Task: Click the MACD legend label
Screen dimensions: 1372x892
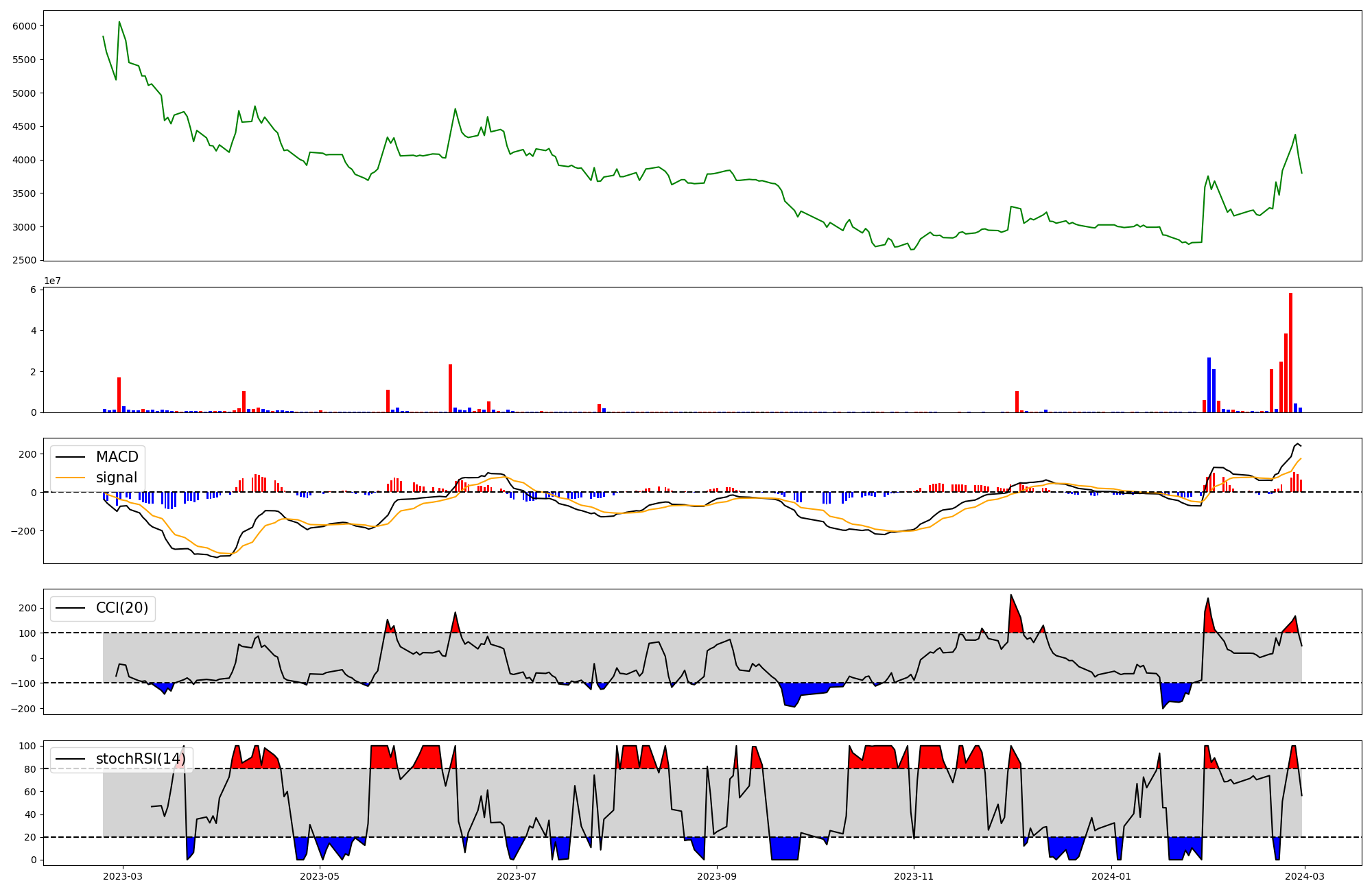Action: (117, 457)
